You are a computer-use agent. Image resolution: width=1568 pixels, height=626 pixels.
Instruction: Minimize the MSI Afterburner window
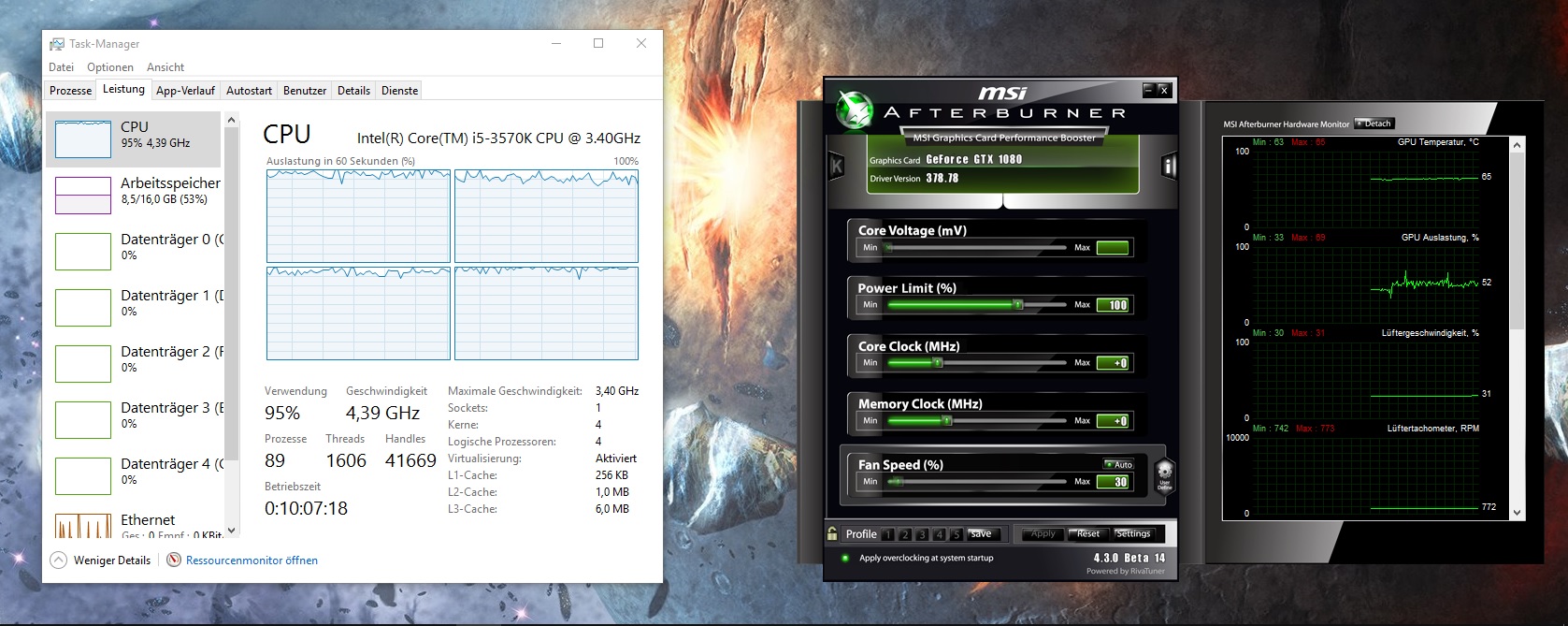tap(1149, 90)
